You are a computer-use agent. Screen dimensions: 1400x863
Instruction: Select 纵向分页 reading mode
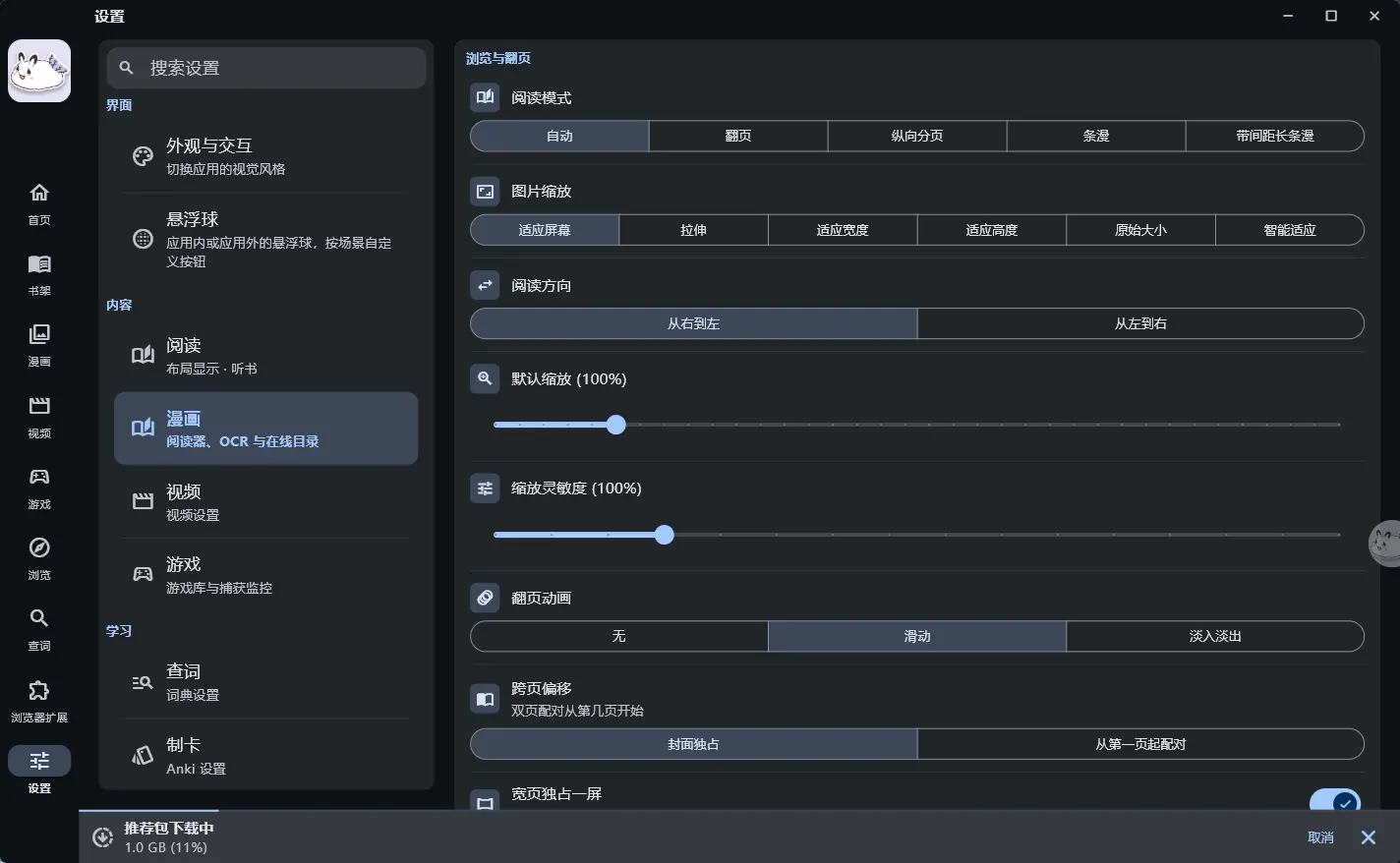[x=917, y=136]
